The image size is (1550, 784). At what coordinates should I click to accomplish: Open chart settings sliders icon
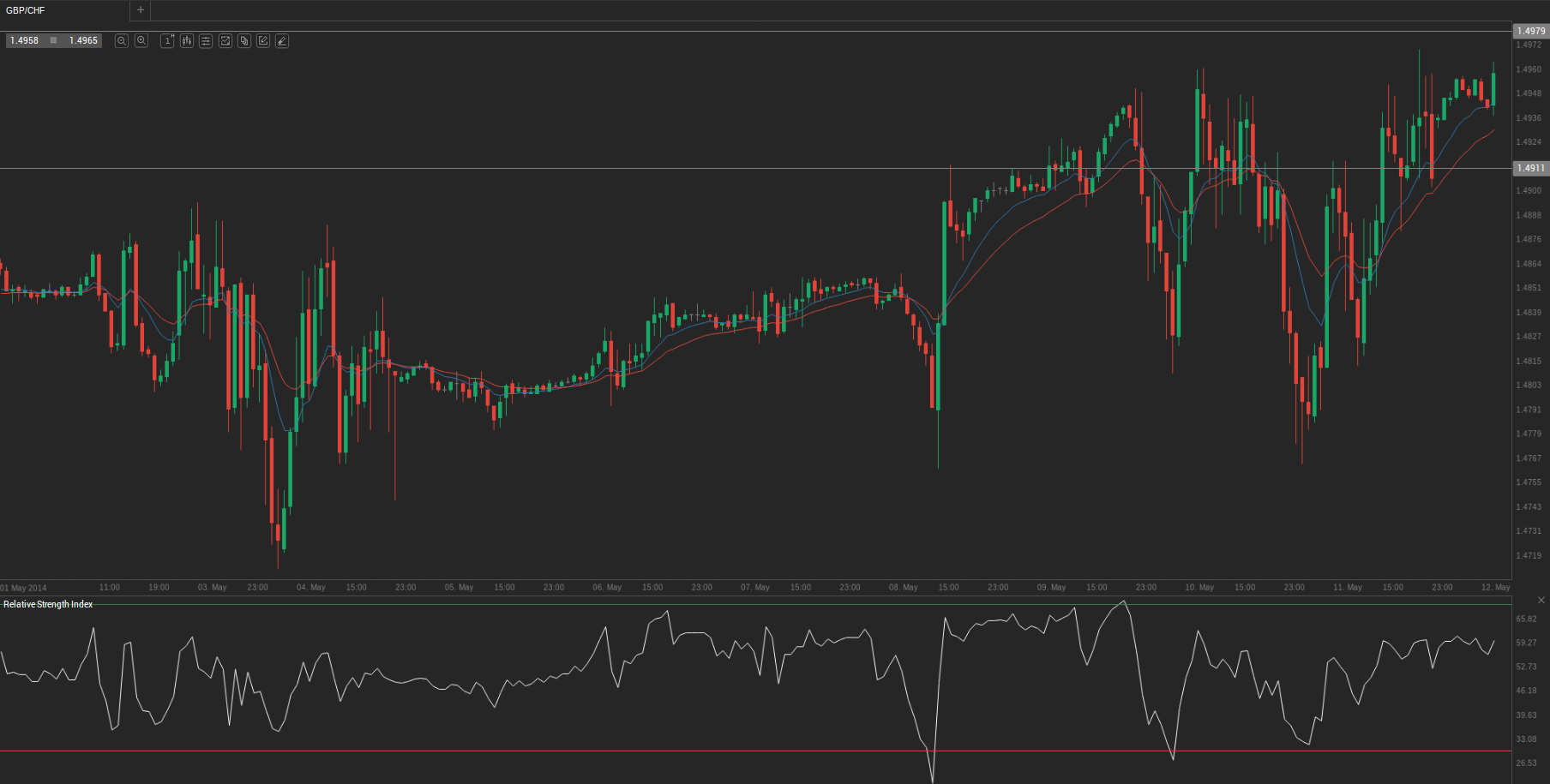[206, 41]
